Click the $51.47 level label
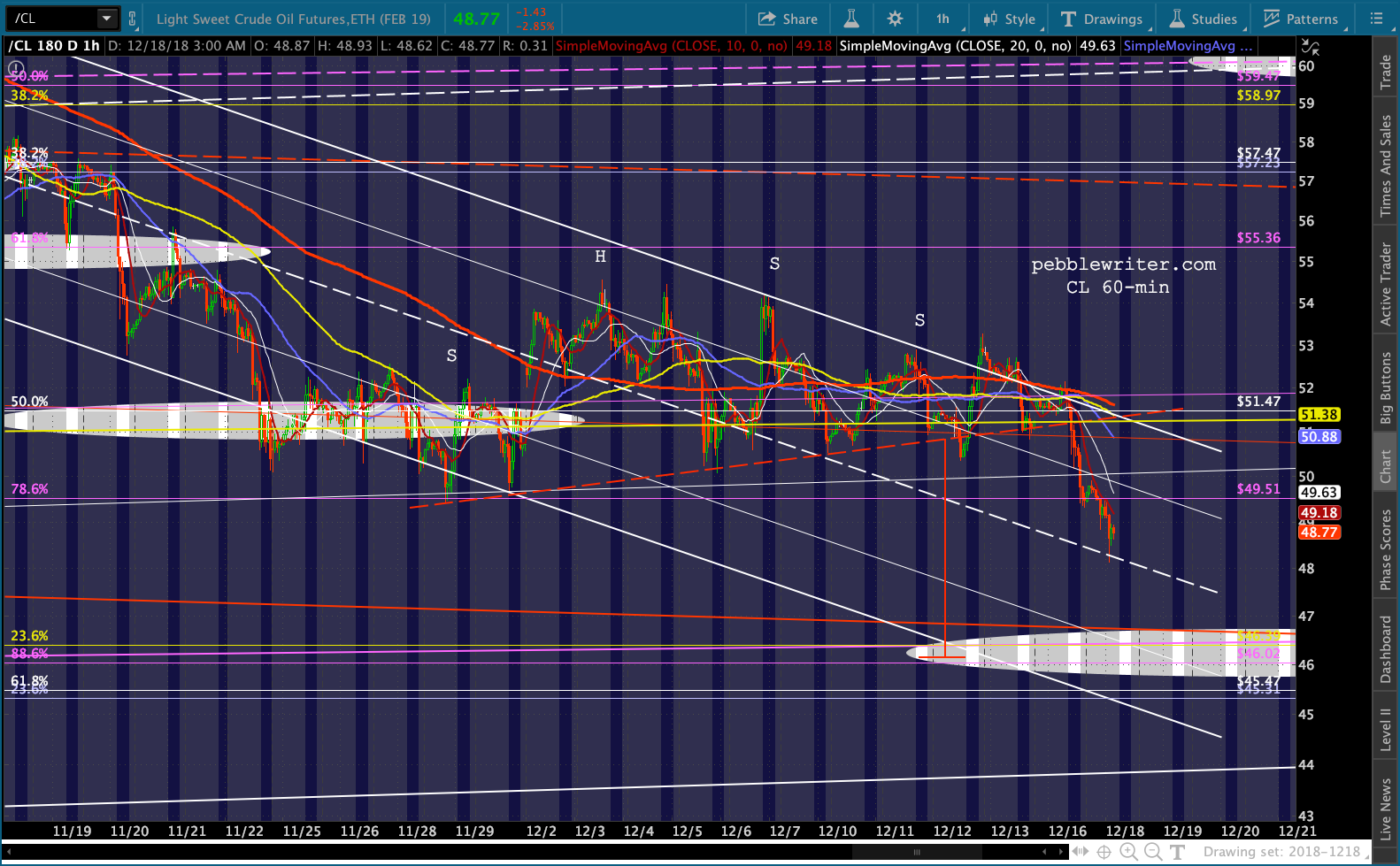 tap(1258, 402)
